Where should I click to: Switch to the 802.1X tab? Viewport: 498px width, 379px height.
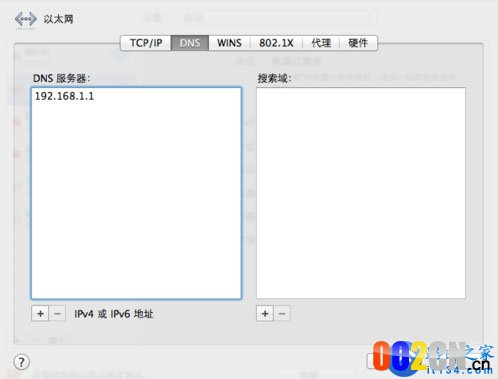point(276,43)
